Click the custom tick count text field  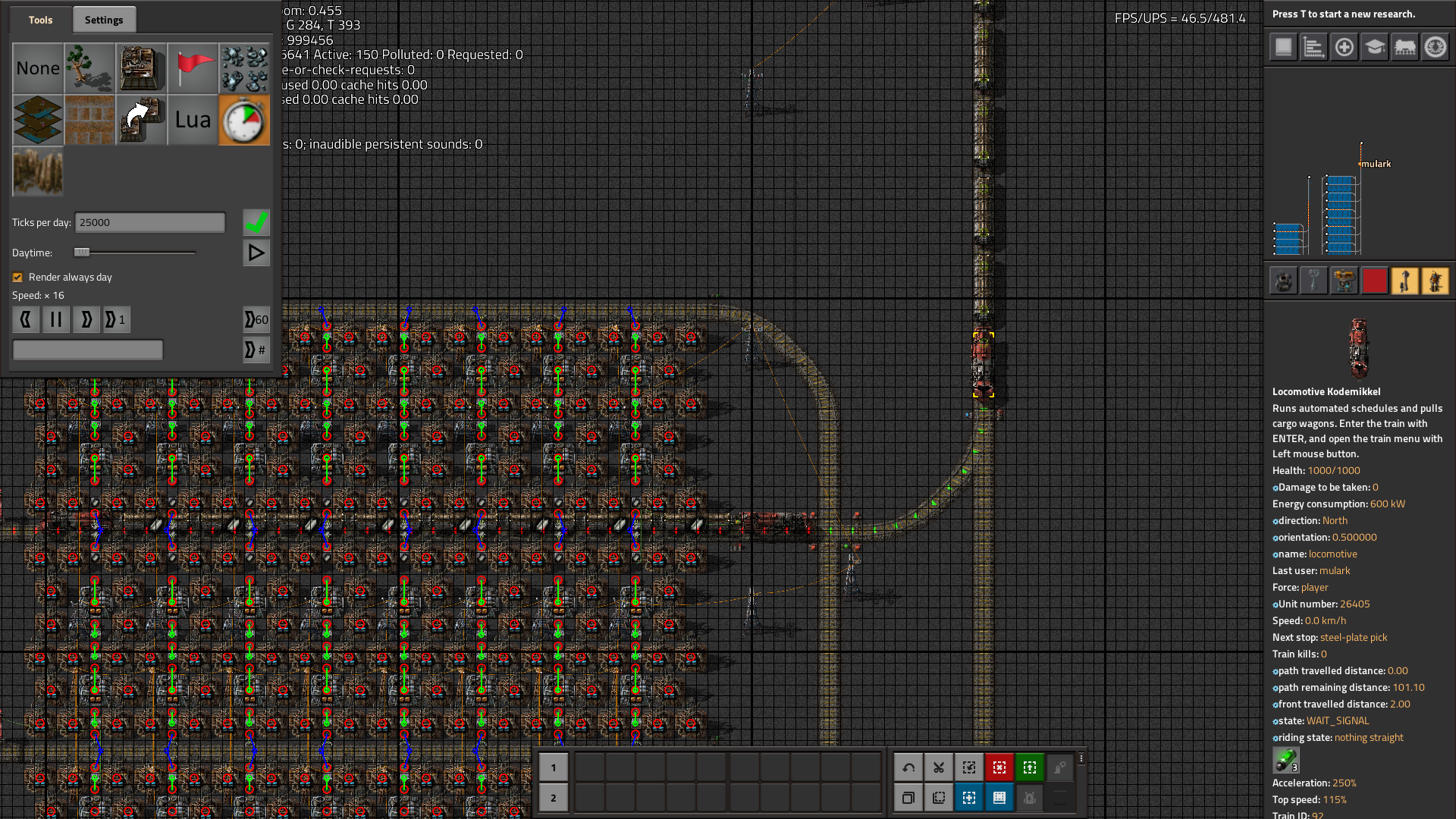coord(88,350)
